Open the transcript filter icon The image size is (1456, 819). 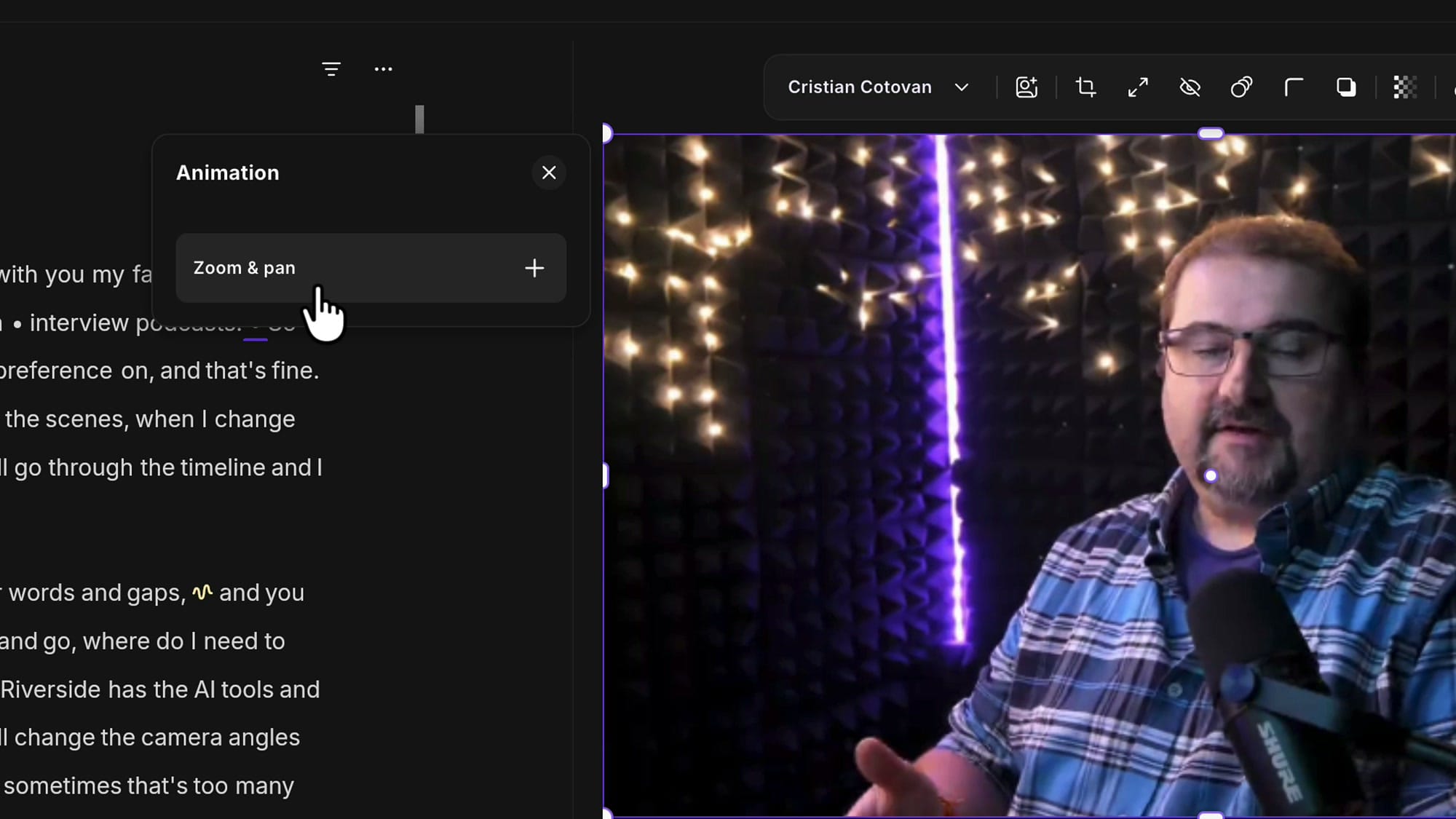(x=331, y=69)
